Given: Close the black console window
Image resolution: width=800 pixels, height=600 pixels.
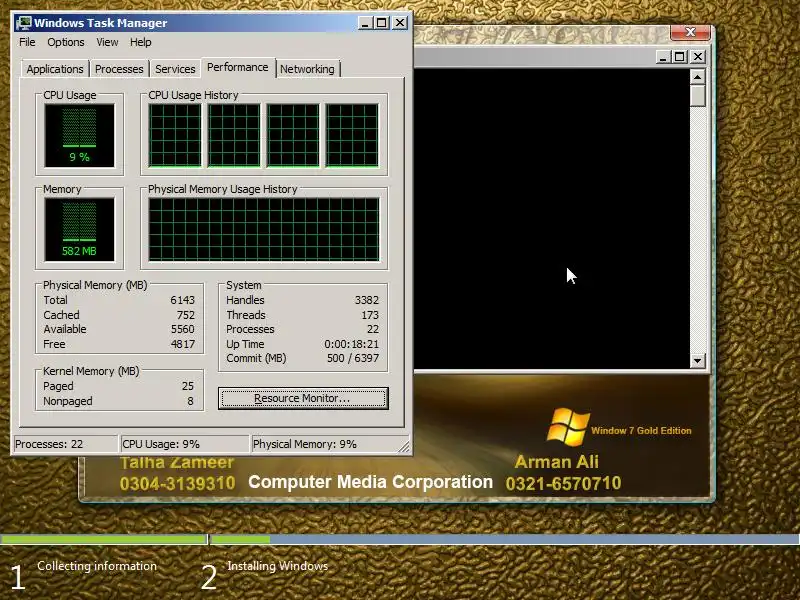Looking at the screenshot, I should click(697, 57).
